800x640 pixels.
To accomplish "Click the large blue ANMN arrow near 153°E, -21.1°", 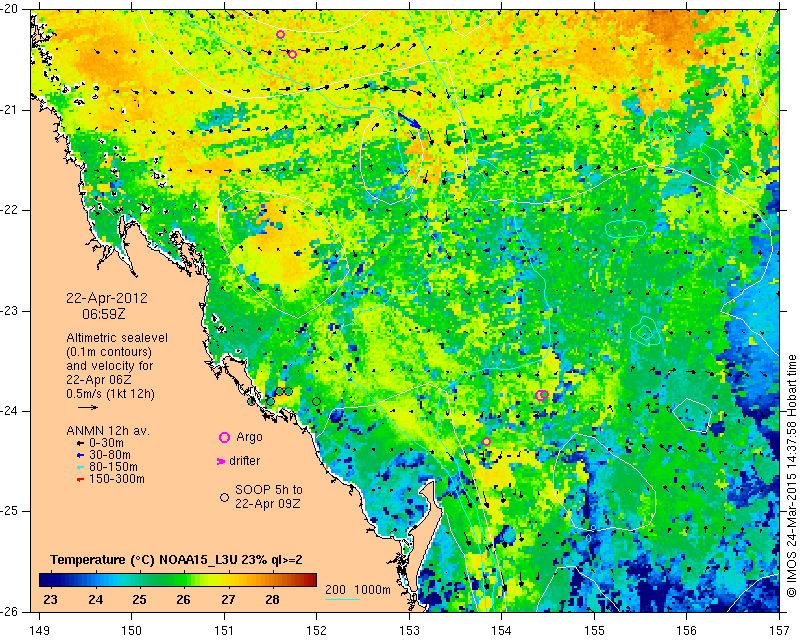I will (x=410, y=120).
